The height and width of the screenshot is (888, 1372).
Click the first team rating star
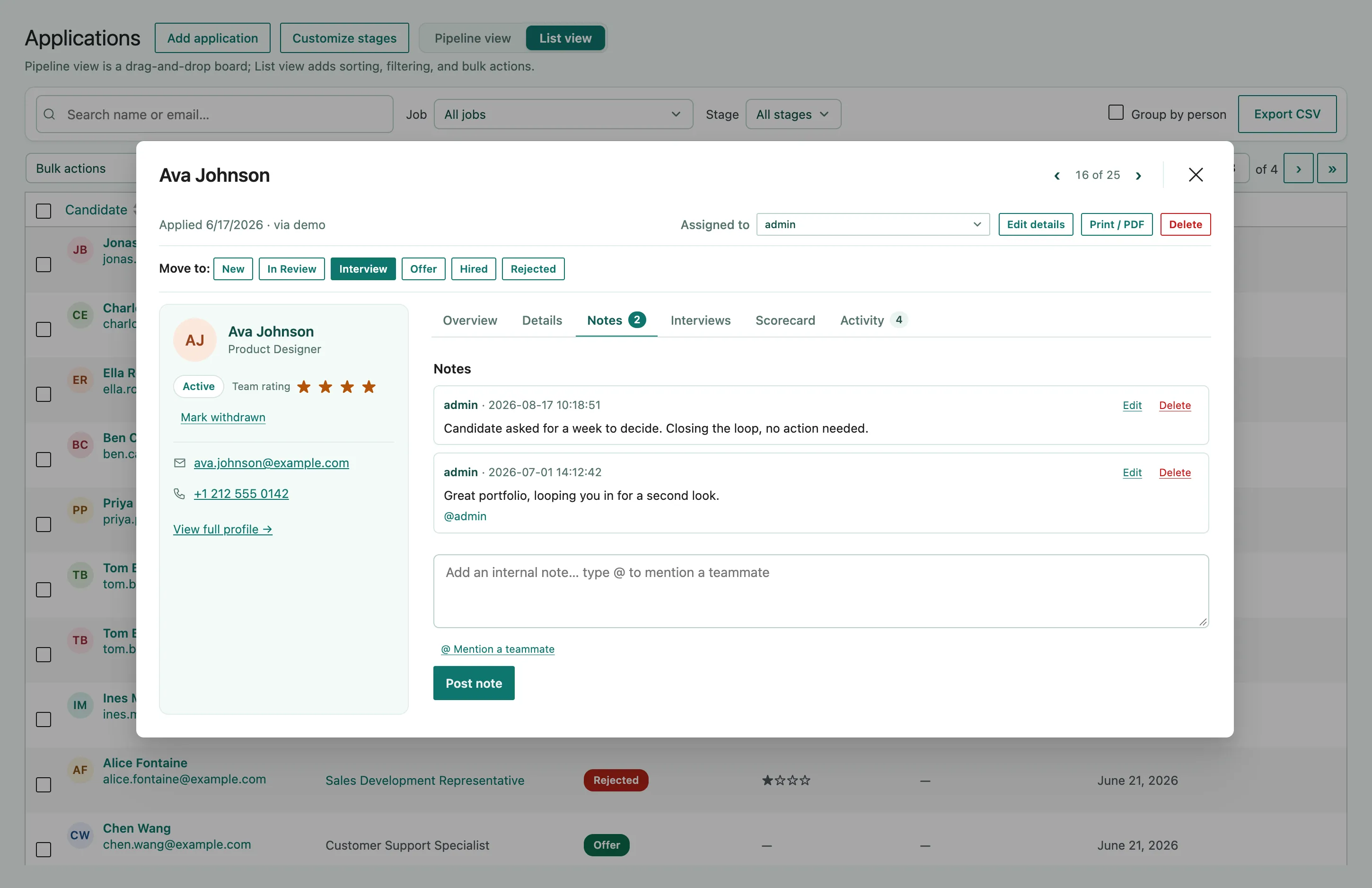304,386
